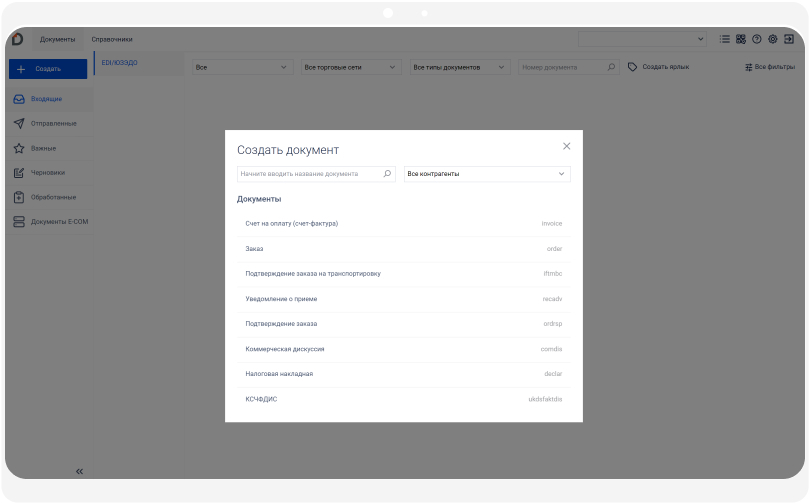Expand the Все контрагенты dropdown
810x504 pixels.
pyautogui.click(x=487, y=174)
